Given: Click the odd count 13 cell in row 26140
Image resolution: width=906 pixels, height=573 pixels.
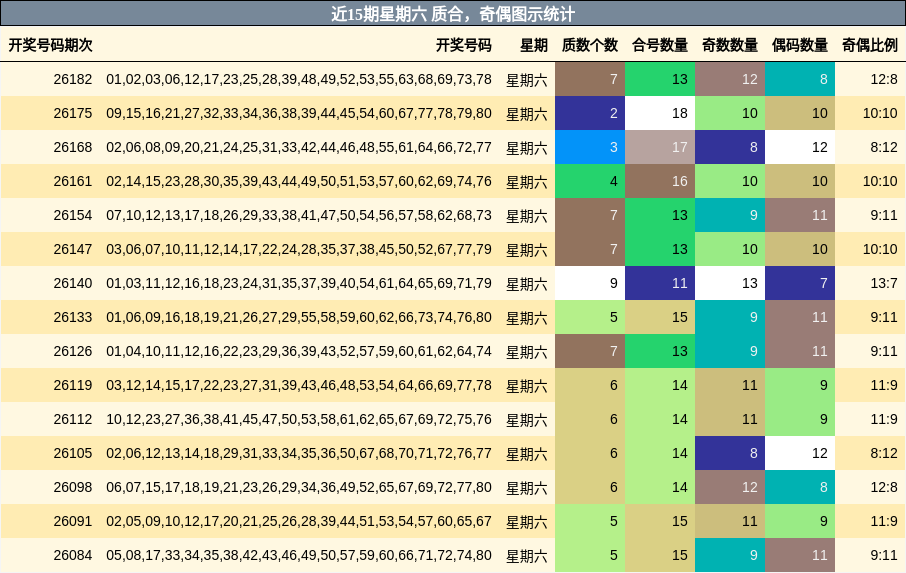Looking at the screenshot, I should click(730, 284).
